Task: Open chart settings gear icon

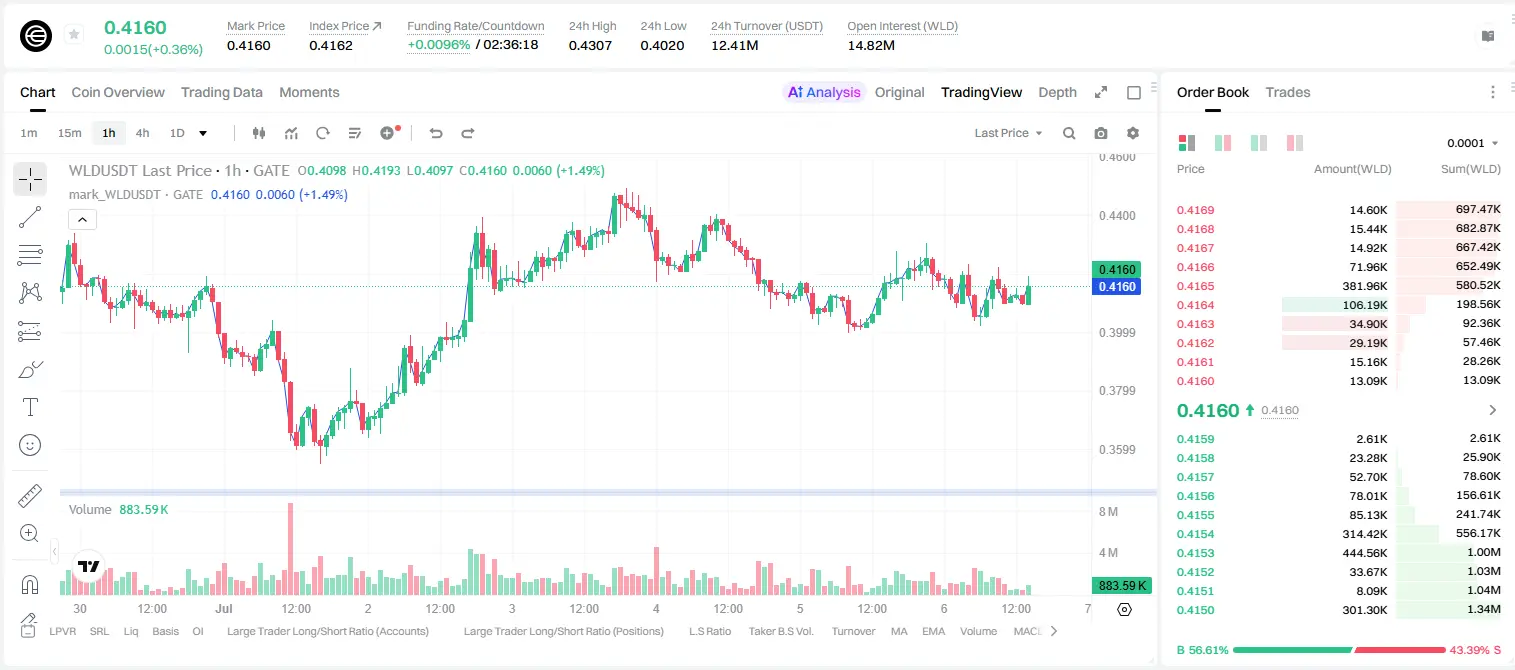Action: point(1133,133)
